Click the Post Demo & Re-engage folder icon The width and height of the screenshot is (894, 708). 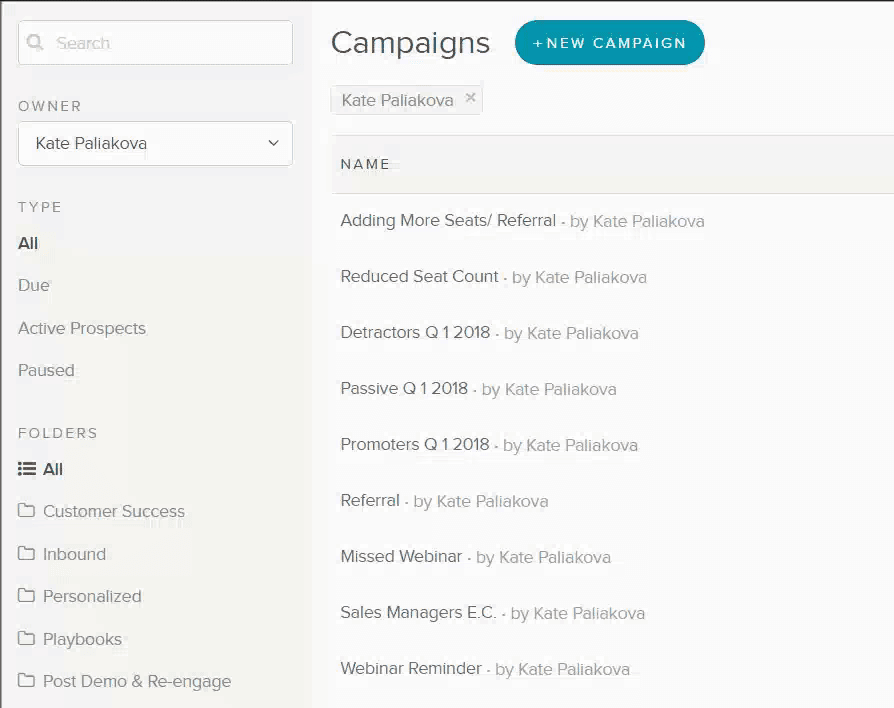tap(26, 680)
